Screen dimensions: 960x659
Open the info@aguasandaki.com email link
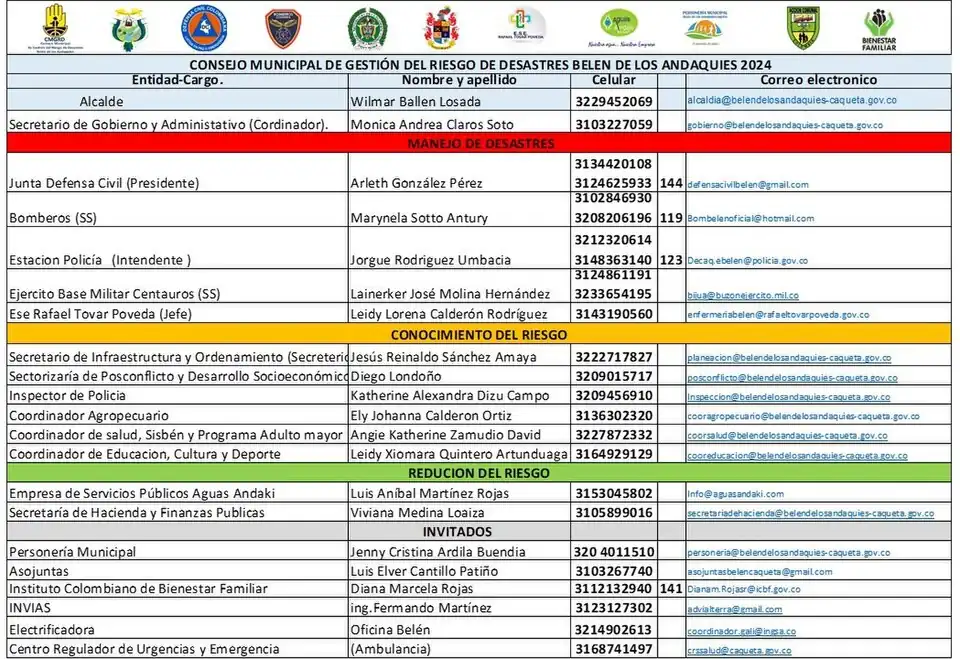click(x=735, y=494)
